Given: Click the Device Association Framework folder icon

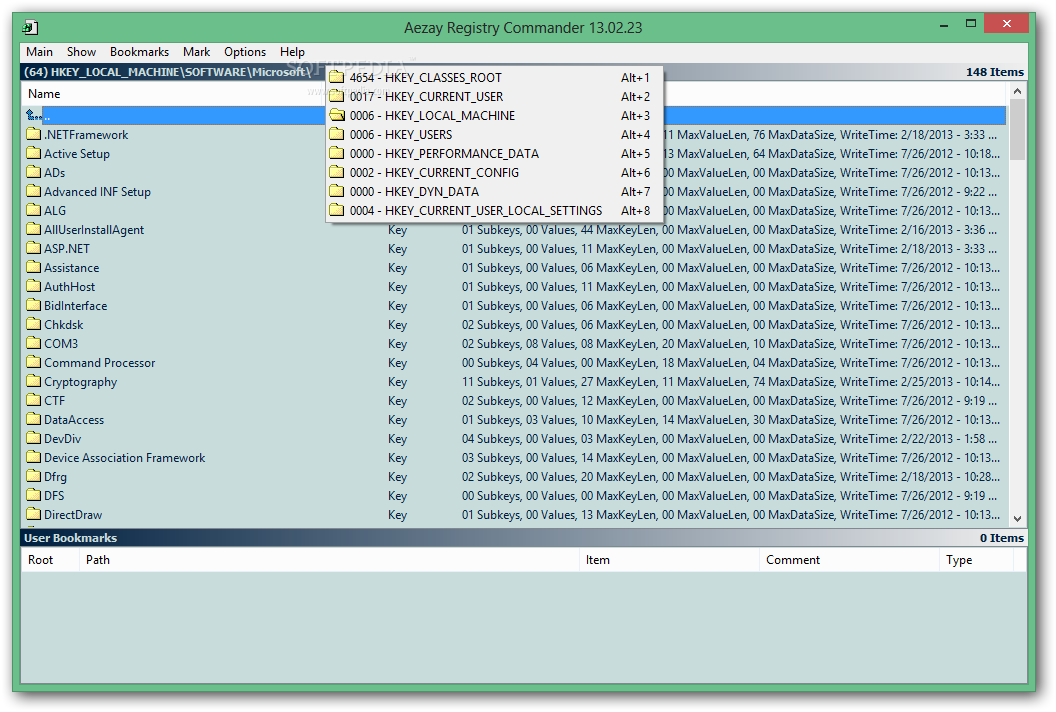Looking at the screenshot, I should pyautogui.click(x=34, y=457).
